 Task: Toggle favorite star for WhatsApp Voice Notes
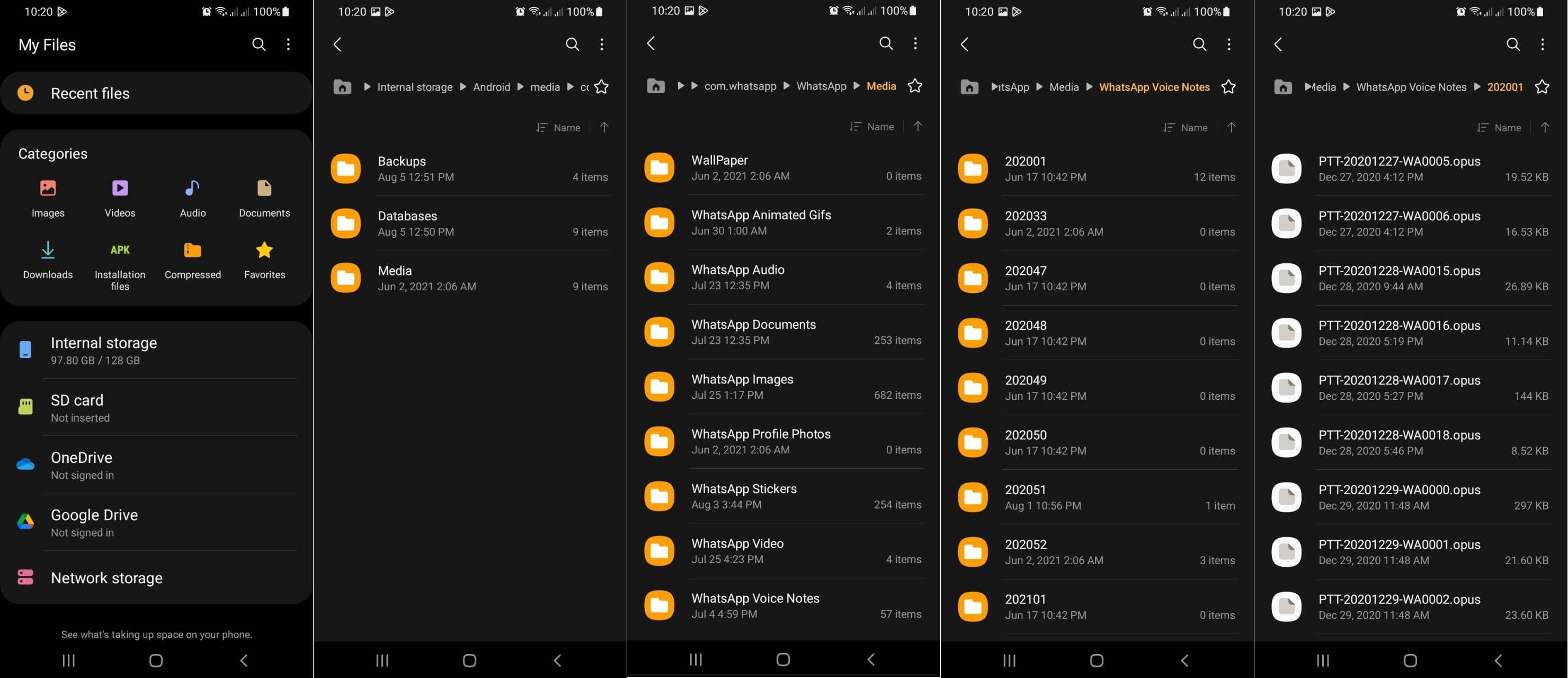(1228, 87)
